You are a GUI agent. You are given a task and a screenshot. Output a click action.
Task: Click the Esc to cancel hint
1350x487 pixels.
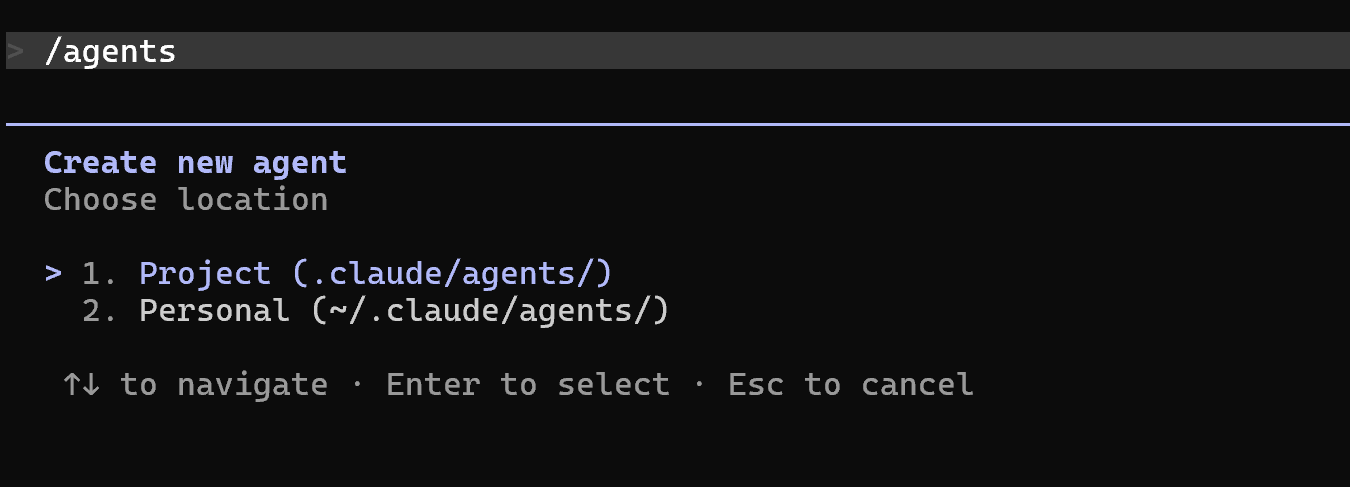tap(850, 384)
